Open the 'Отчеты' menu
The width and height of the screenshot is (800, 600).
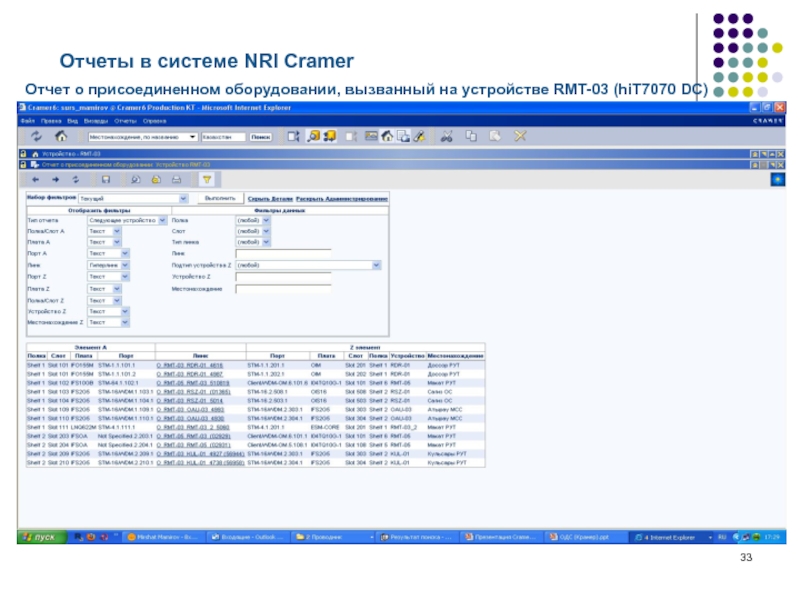click(125, 120)
